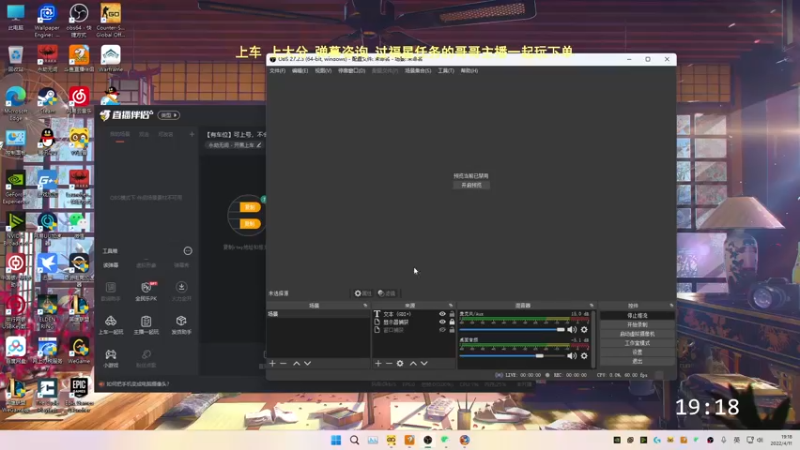Image resolution: width=800 pixels, height=450 pixels.
Task: Move the source down in the list
Action: [x=424, y=363]
